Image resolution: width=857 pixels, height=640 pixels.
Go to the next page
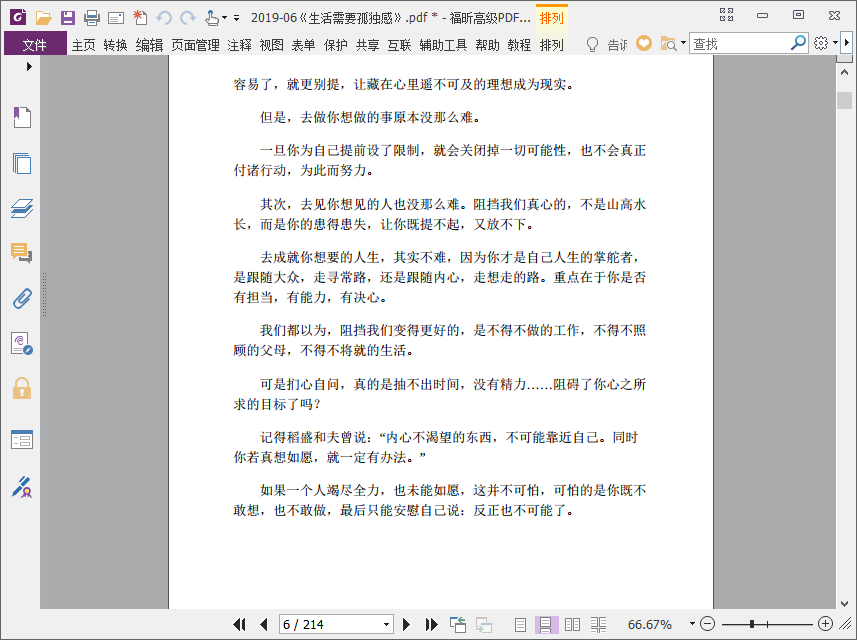(406, 624)
